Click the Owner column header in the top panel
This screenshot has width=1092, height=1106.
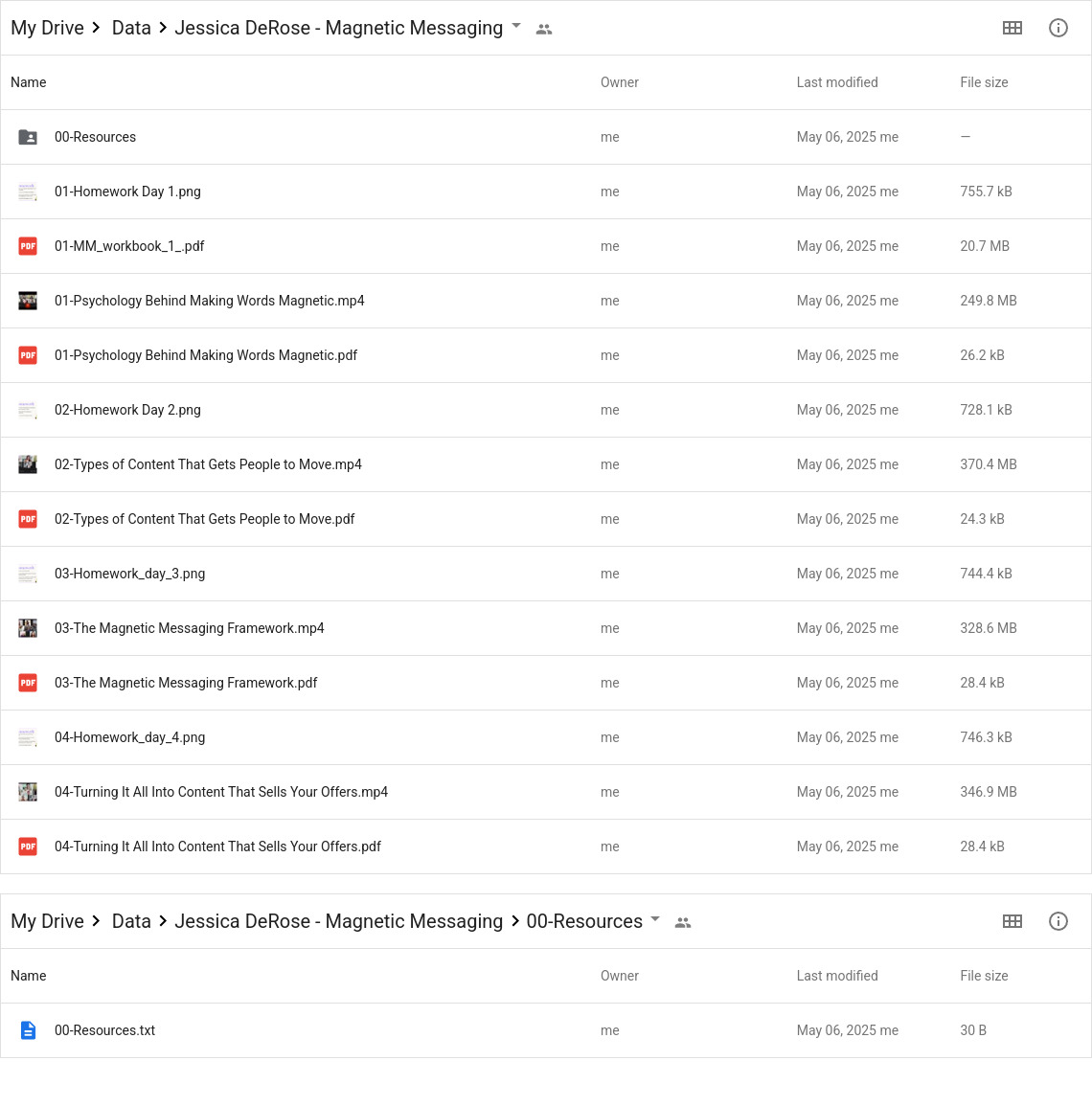620,82
